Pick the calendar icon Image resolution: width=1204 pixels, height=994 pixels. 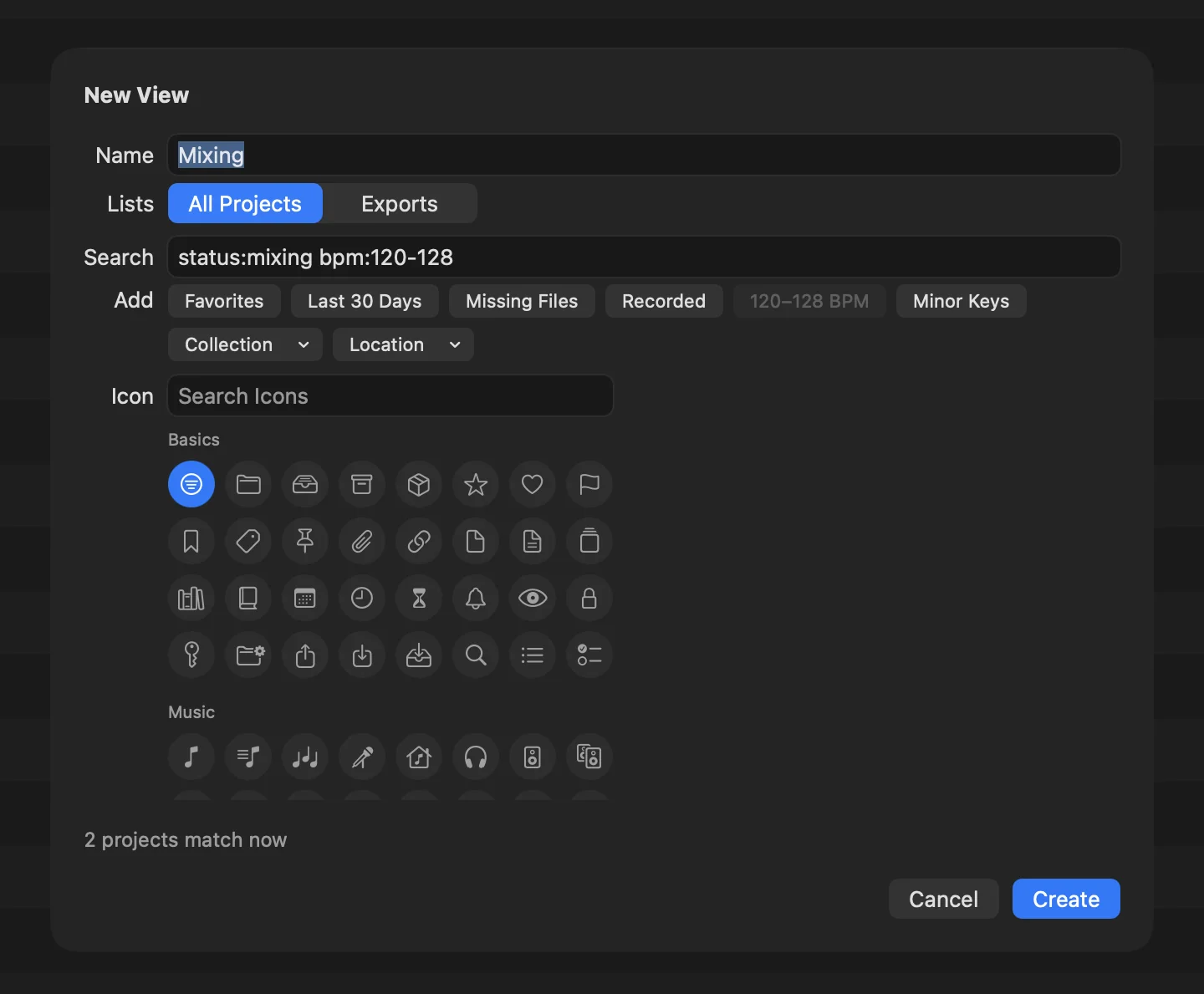click(x=305, y=598)
